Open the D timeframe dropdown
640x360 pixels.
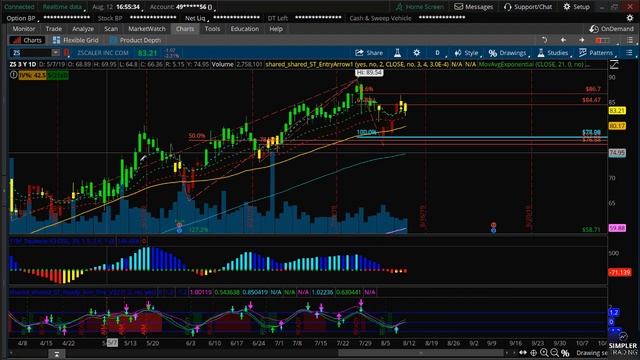pyautogui.click(x=438, y=53)
